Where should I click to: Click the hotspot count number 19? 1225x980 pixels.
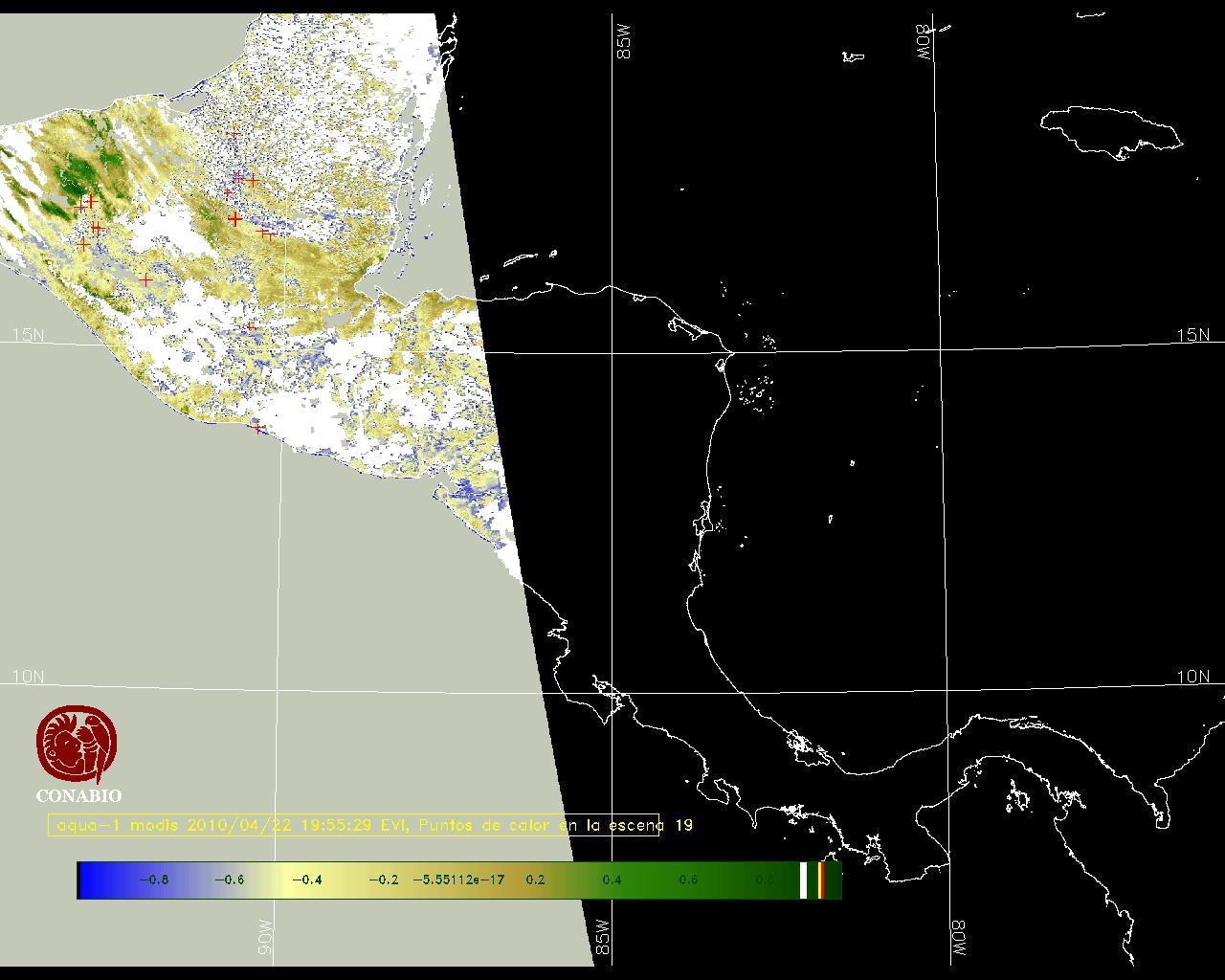pyautogui.click(x=683, y=825)
